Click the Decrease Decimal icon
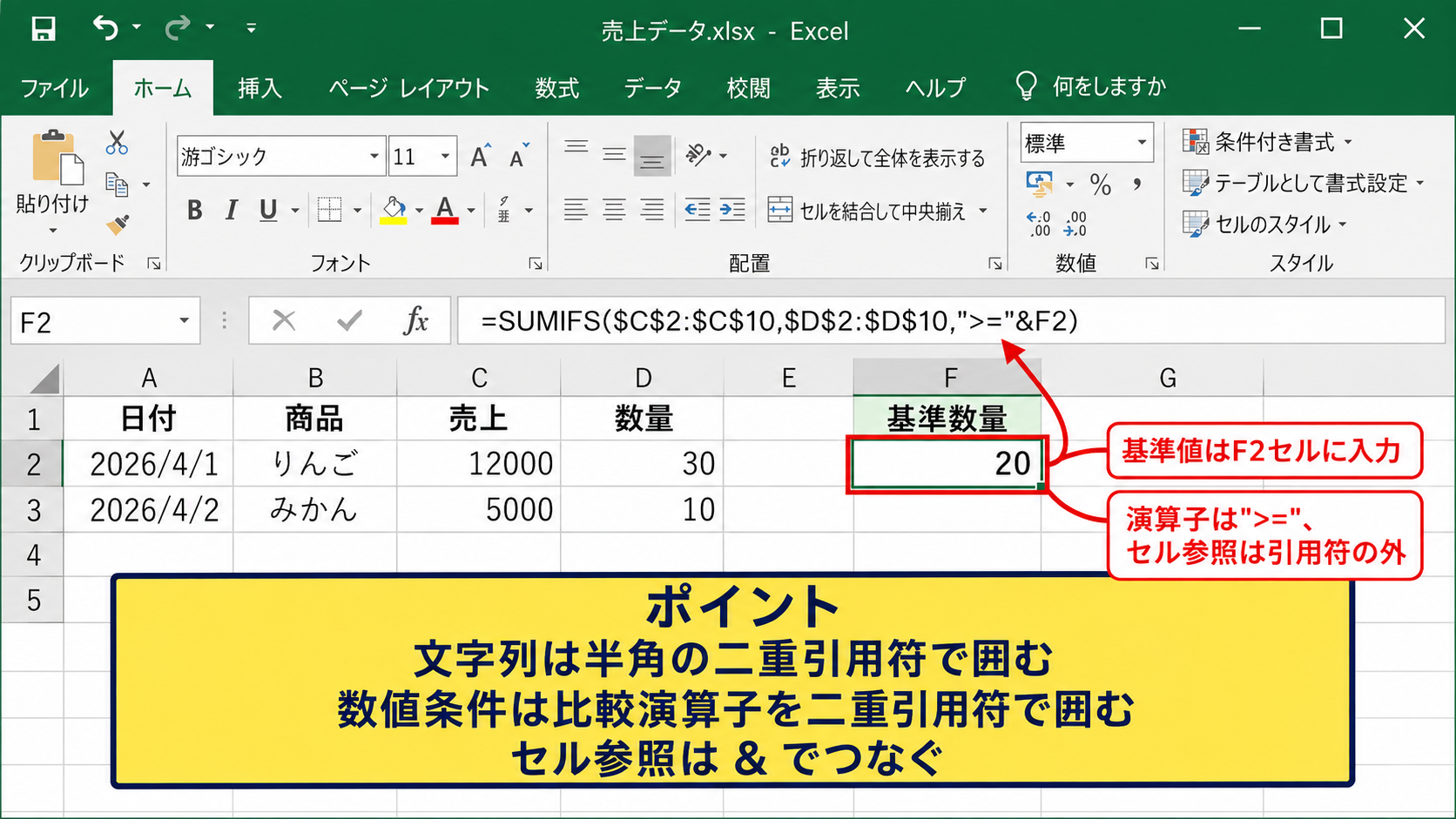Screen dimensions: 1456x819 [x=1075, y=224]
